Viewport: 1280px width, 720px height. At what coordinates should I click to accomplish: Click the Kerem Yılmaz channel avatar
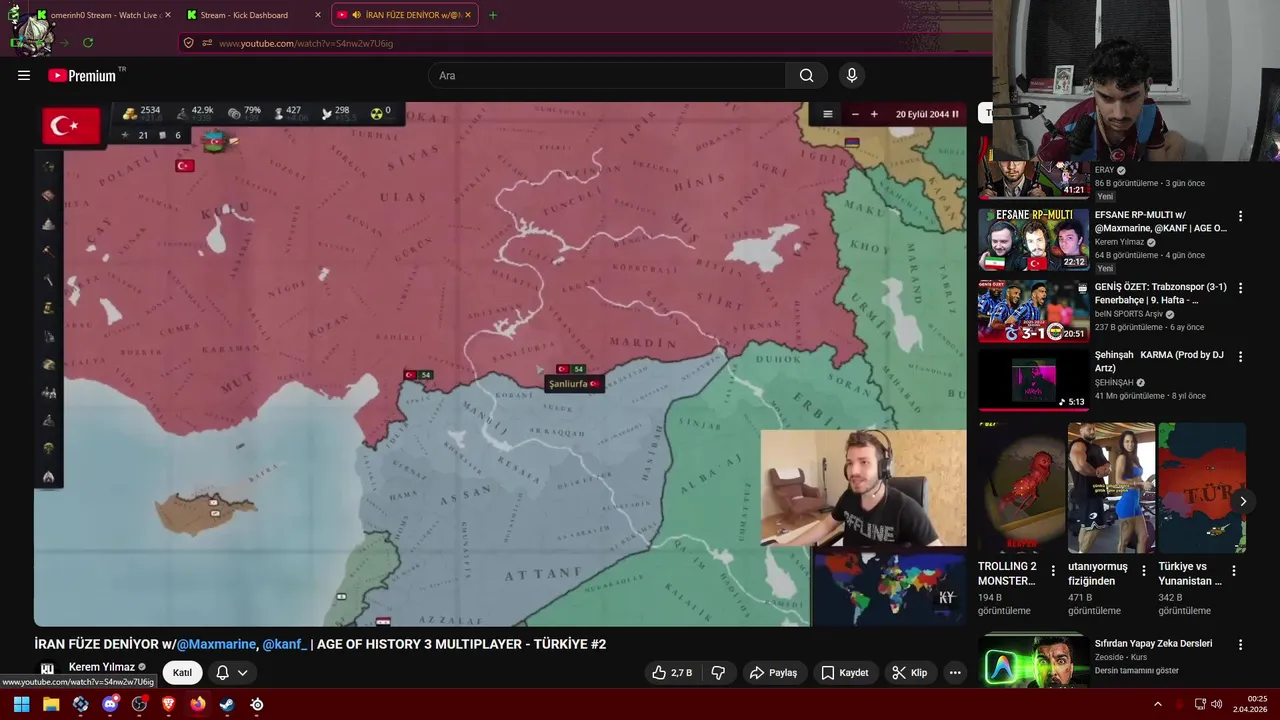click(x=47, y=669)
